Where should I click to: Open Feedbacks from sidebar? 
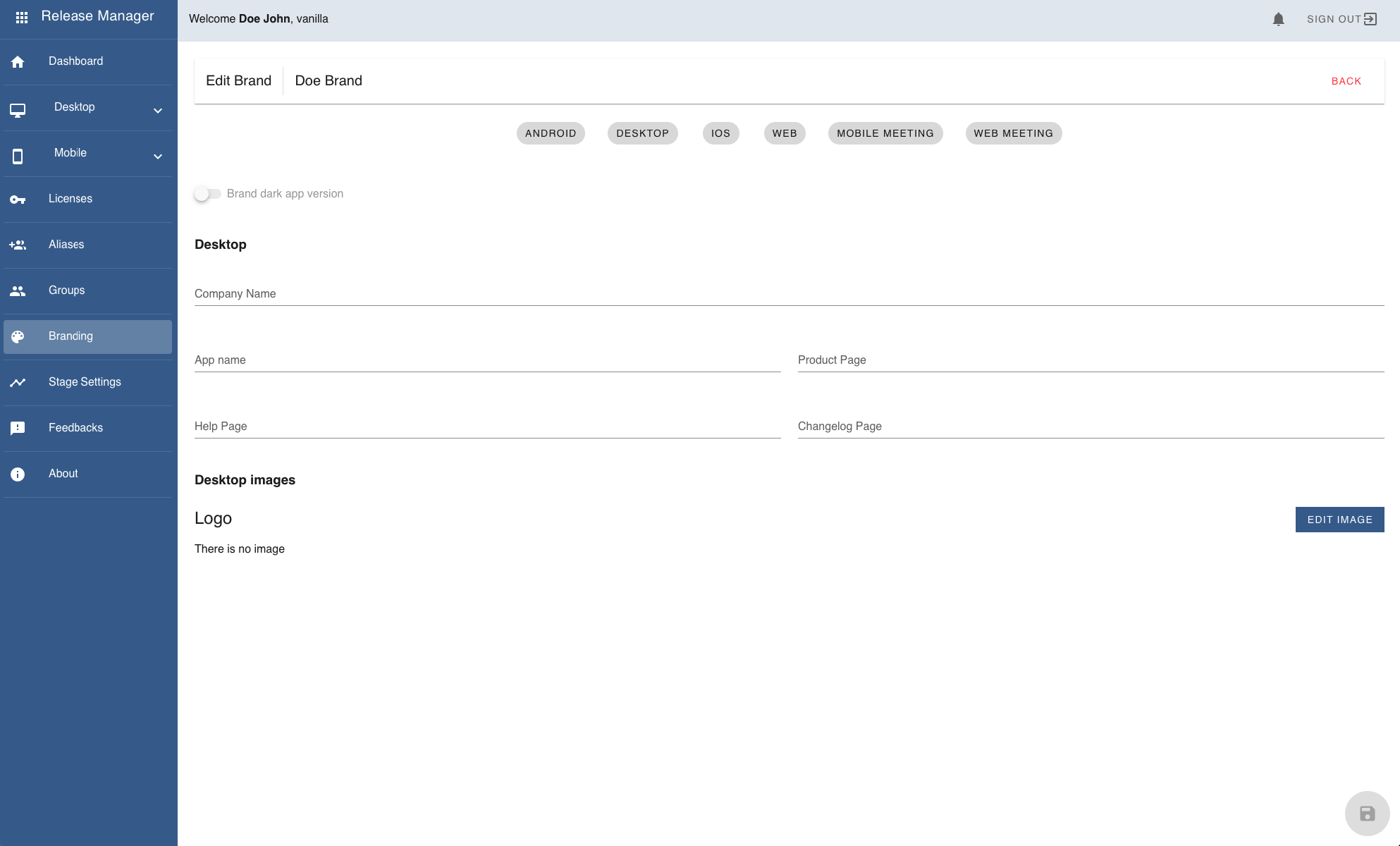[x=87, y=429]
